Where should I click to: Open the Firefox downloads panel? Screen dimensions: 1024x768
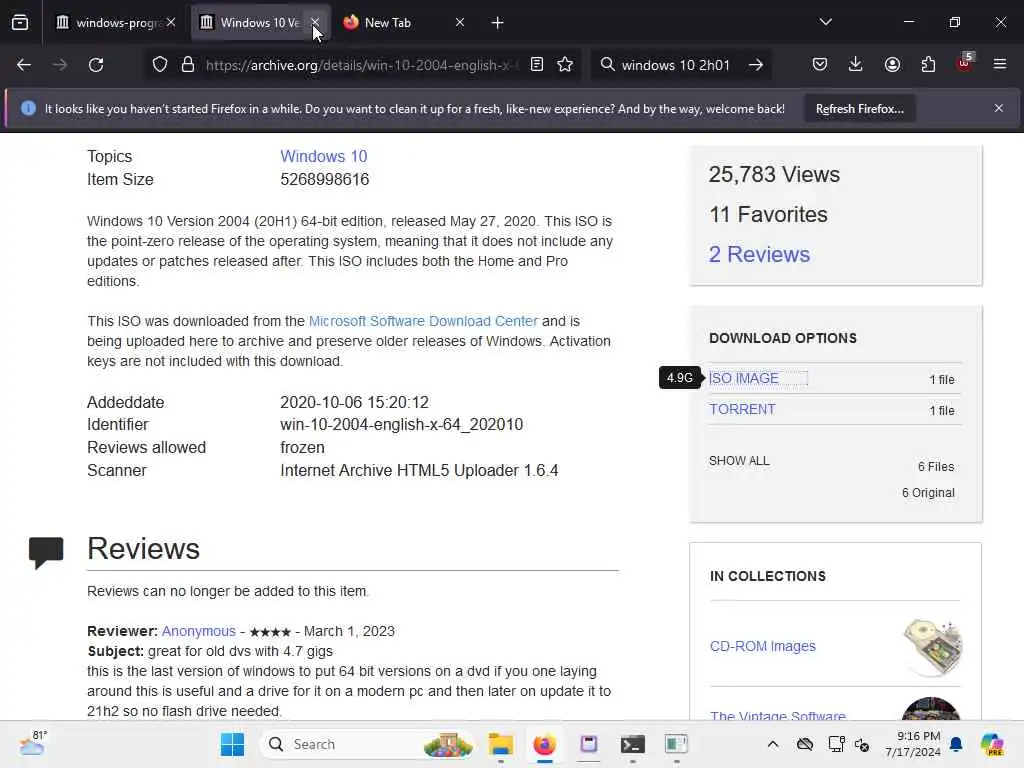[x=856, y=64]
